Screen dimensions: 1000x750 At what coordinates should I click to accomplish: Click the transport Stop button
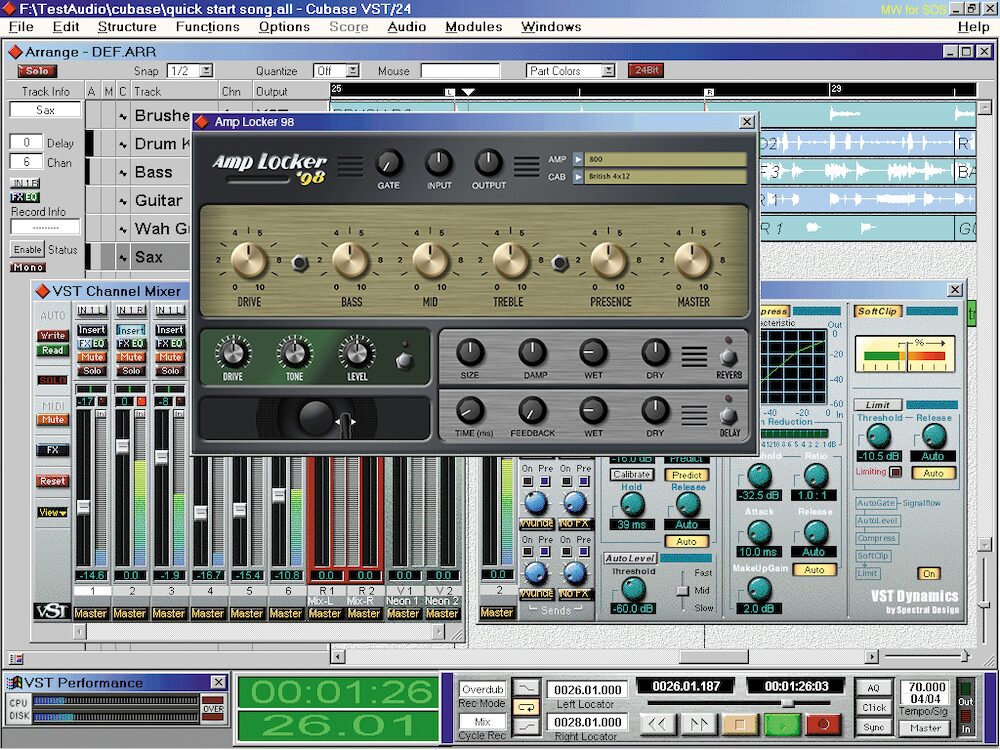click(x=742, y=723)
